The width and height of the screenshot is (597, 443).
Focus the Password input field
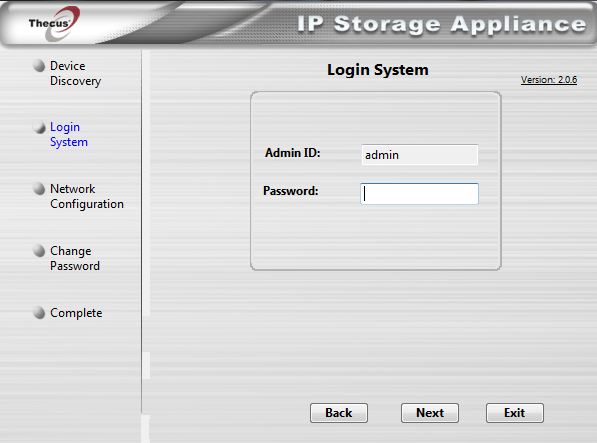click(x=419, y=194)
